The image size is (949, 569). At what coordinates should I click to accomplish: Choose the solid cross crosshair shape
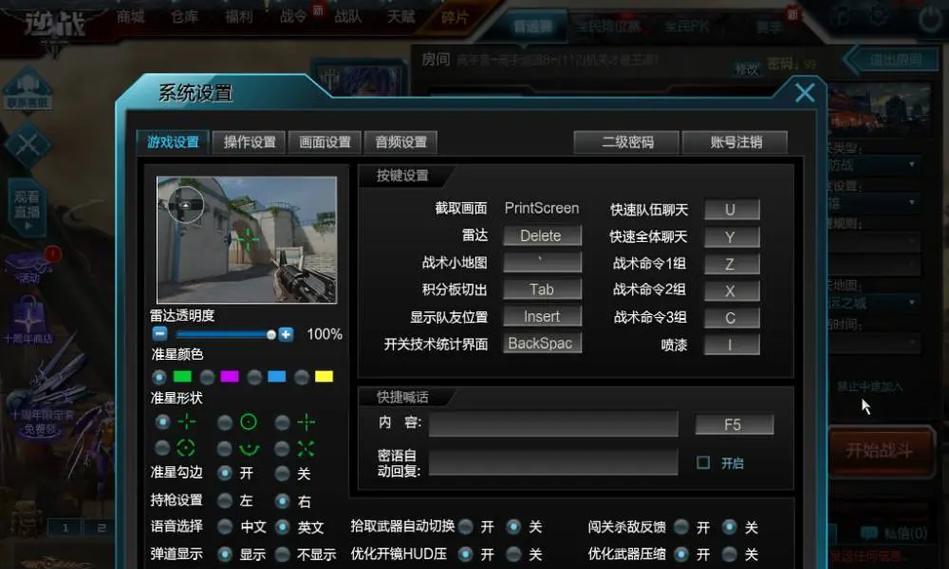282,423
